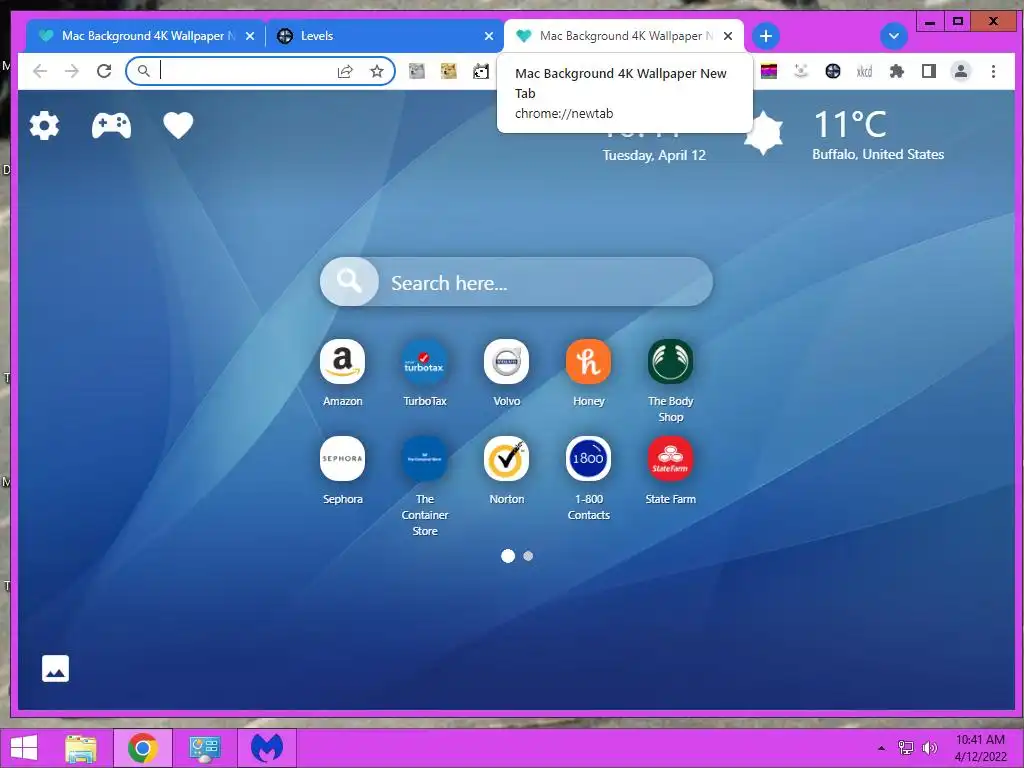Open The Container Store shortcut

[424, 458]
